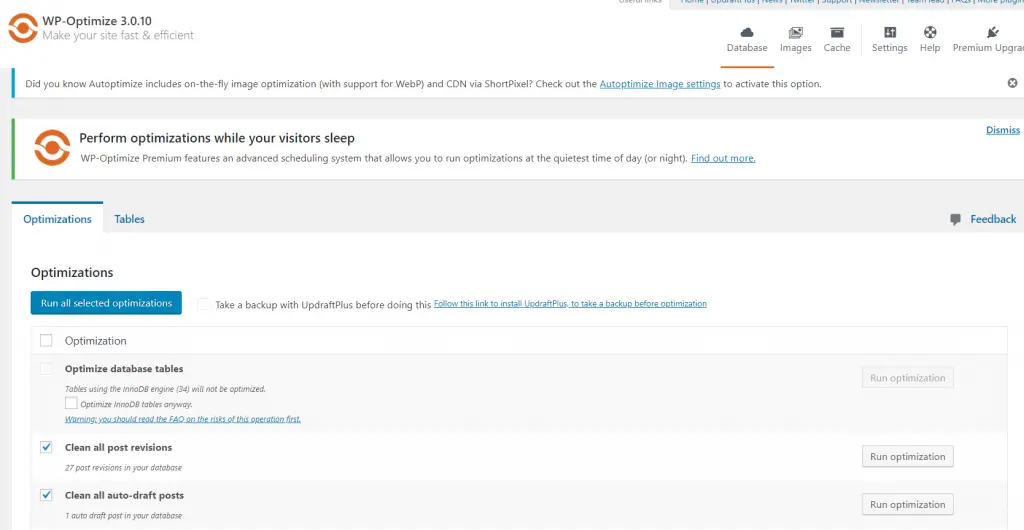Click the Premium Upgrade rocket icon
Image resolution: width=1024 pixels, height=530 pixels.
tap(992, 33)
